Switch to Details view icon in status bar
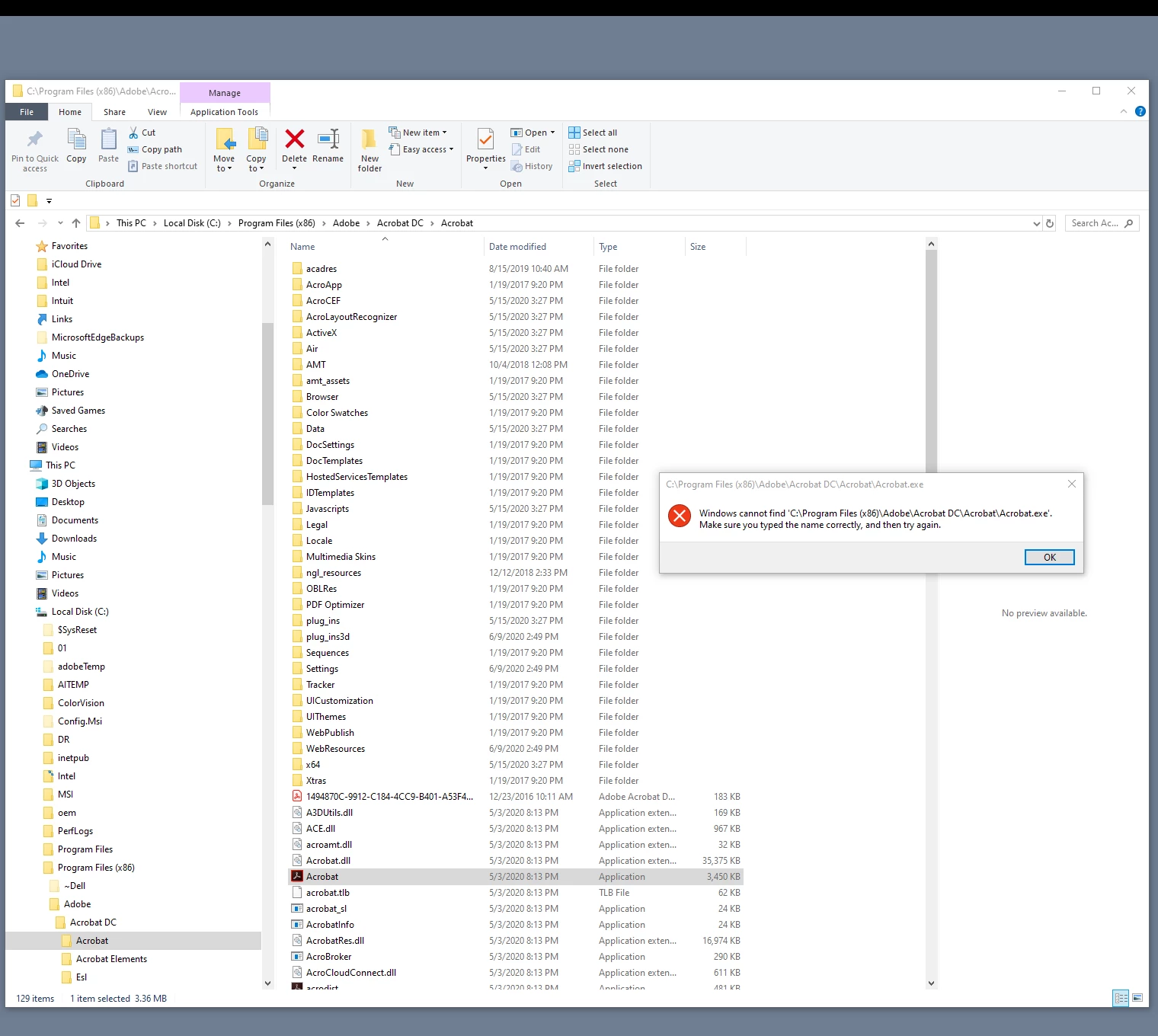 1121,998
